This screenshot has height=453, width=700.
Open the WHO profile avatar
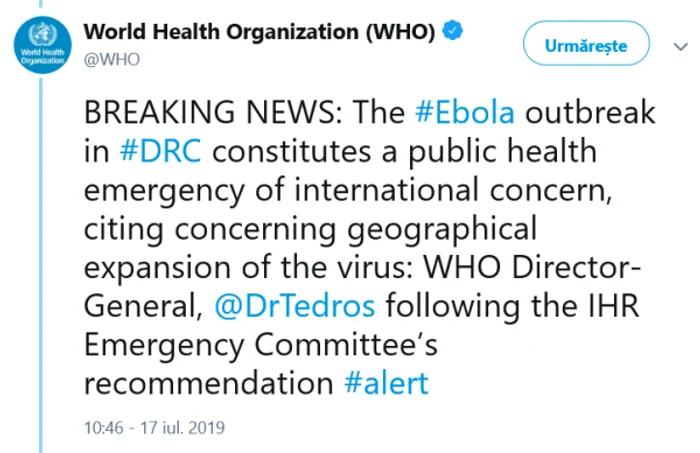pyautogui.click(x=42, y=45)
